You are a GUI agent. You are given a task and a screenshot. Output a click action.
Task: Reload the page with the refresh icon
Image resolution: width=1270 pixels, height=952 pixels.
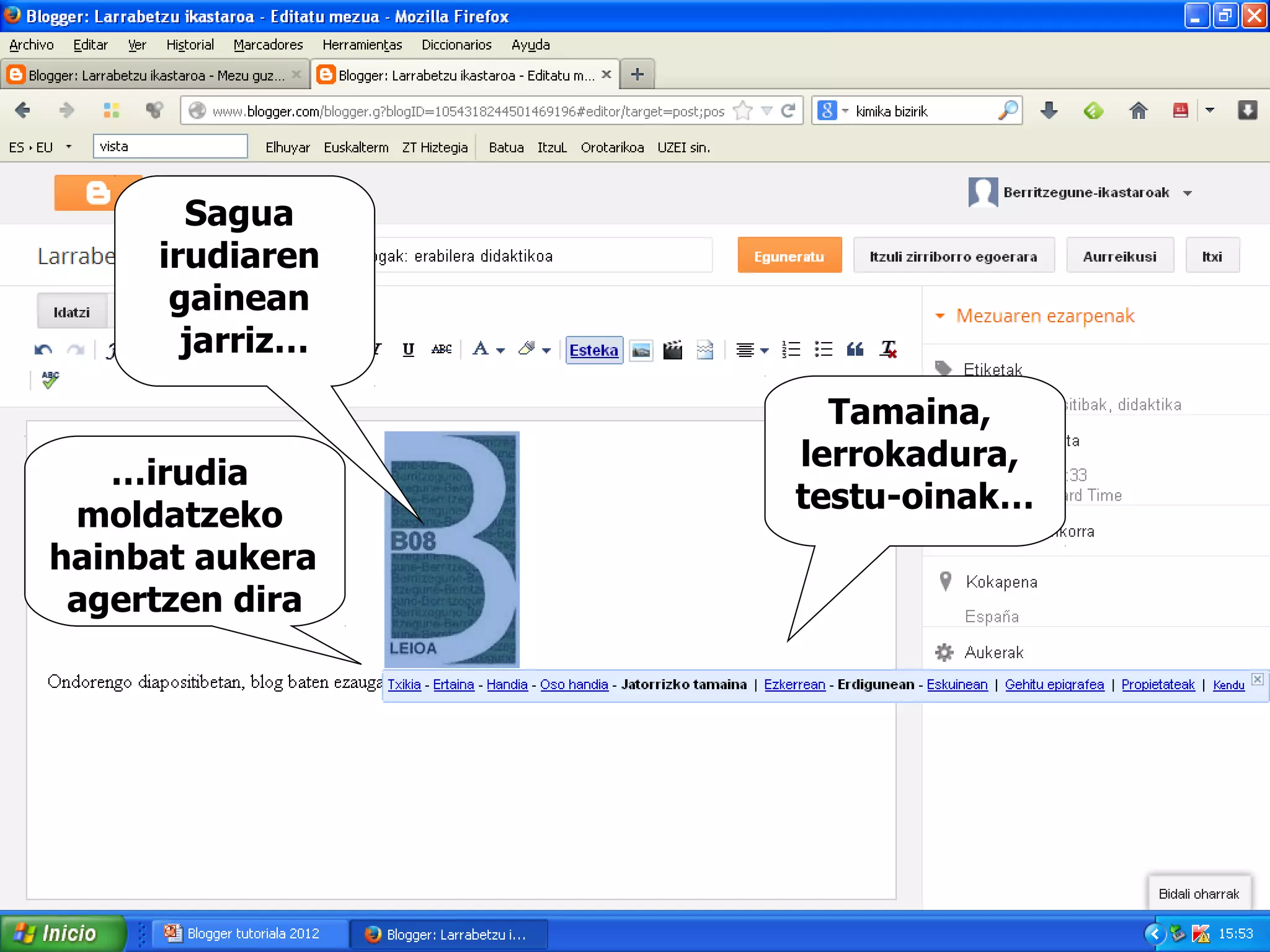pyautogui.click(x=788, y=111)
